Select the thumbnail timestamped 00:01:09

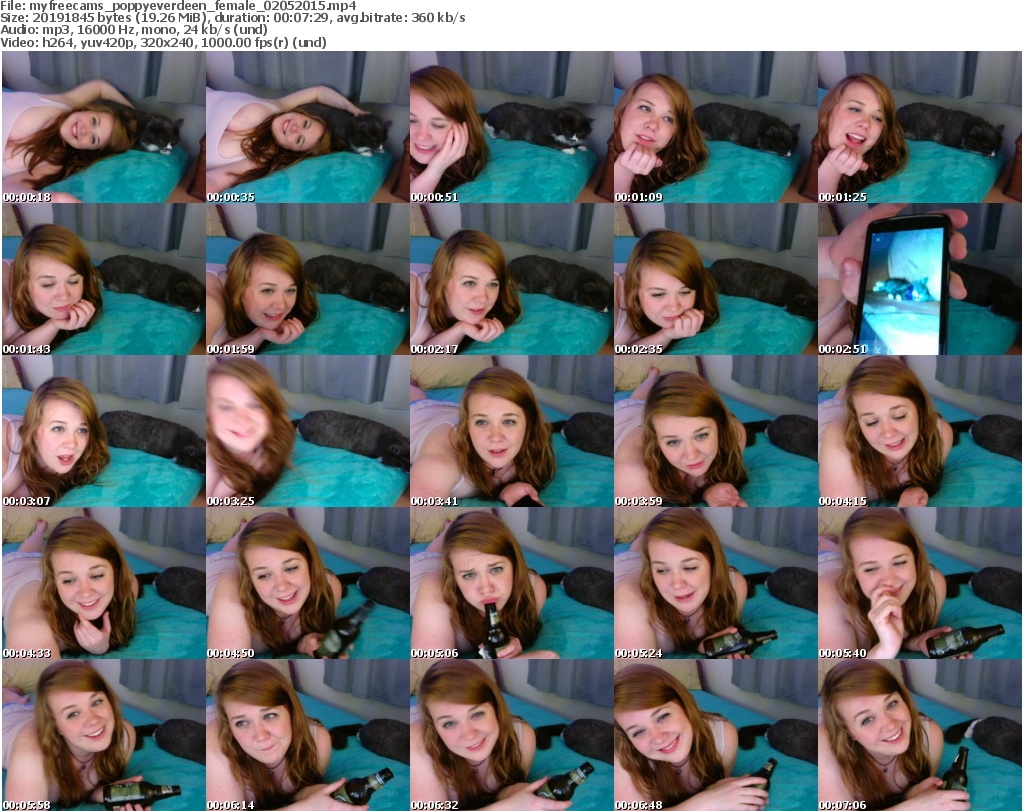tap(715, 127)
